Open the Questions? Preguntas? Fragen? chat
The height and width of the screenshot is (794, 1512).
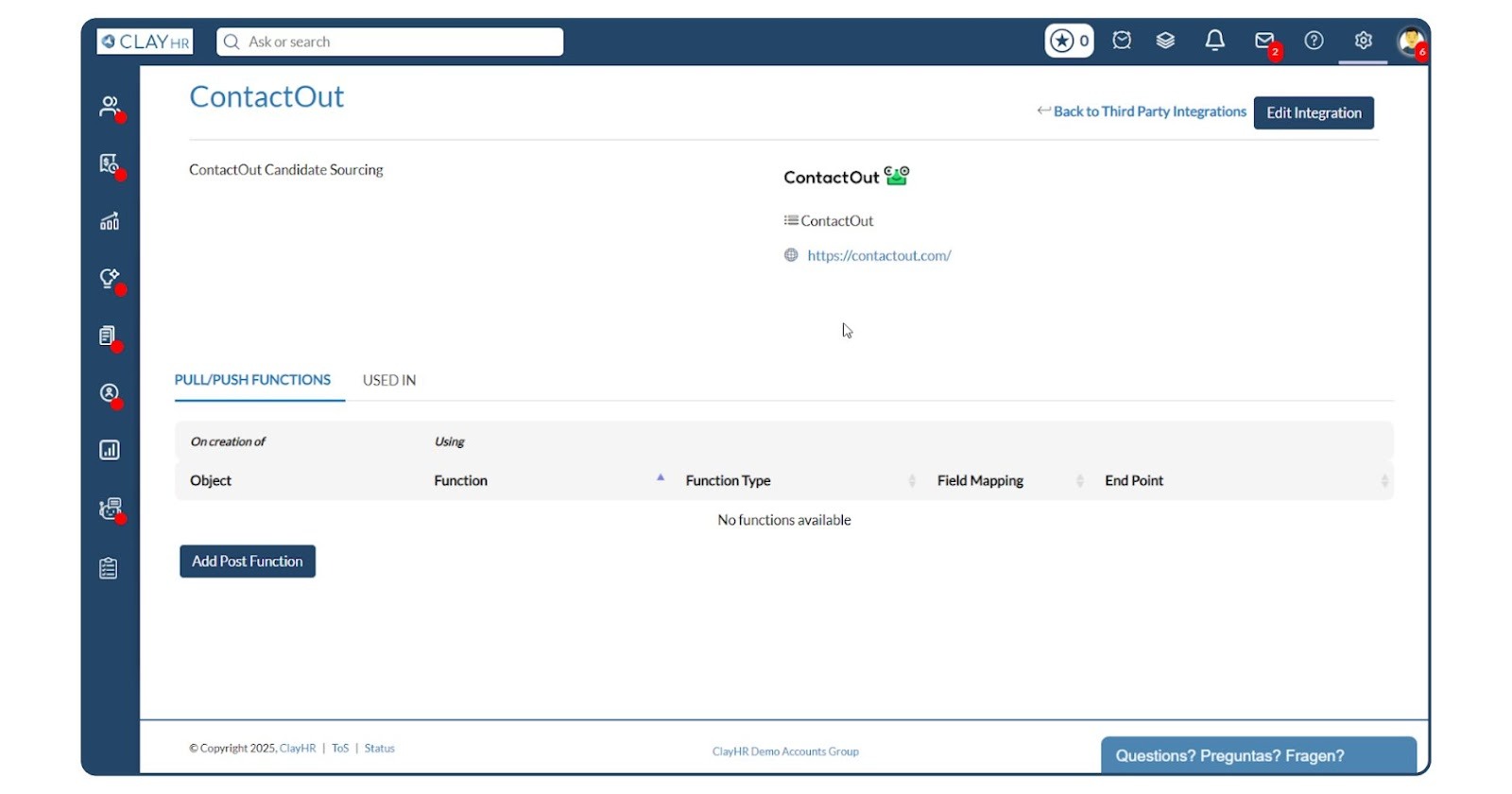tap(1259, 755)
